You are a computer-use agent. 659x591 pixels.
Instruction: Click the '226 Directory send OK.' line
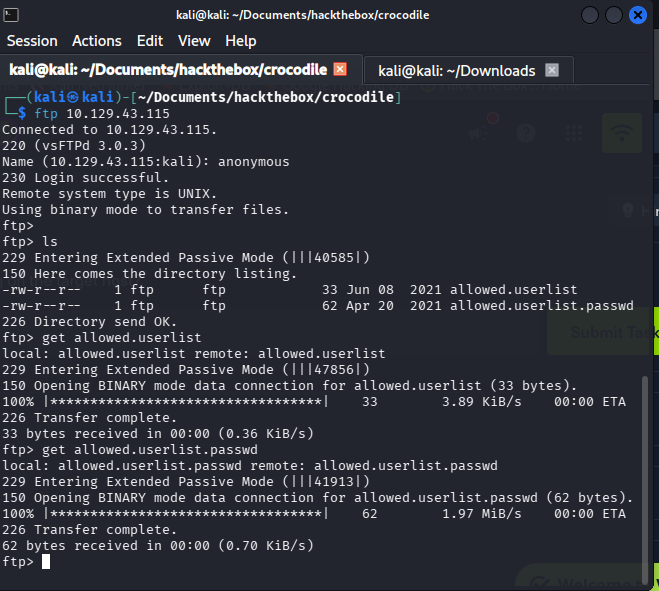[x=90, y=322]
